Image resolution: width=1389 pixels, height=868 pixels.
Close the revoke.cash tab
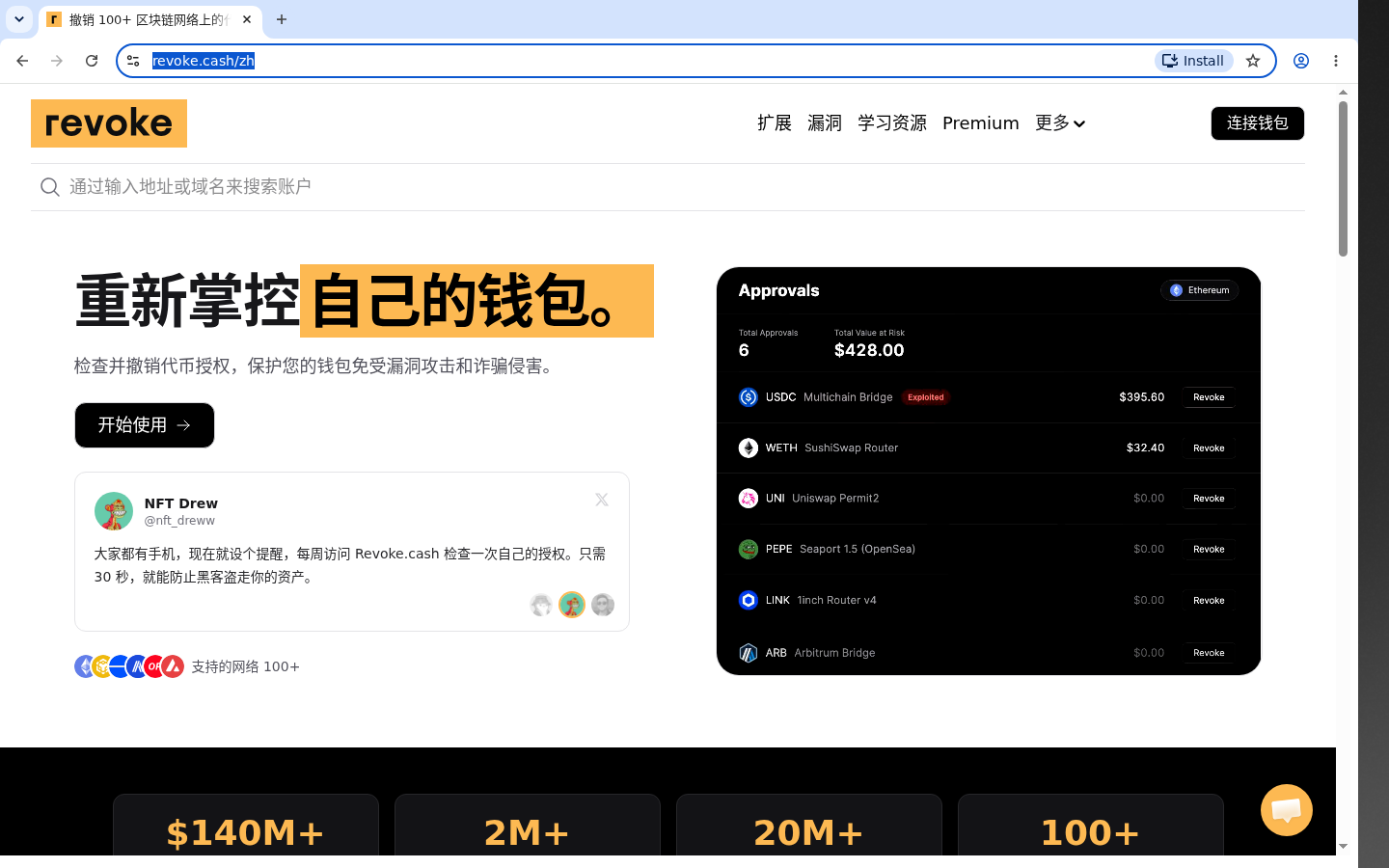tap(247, 19)
